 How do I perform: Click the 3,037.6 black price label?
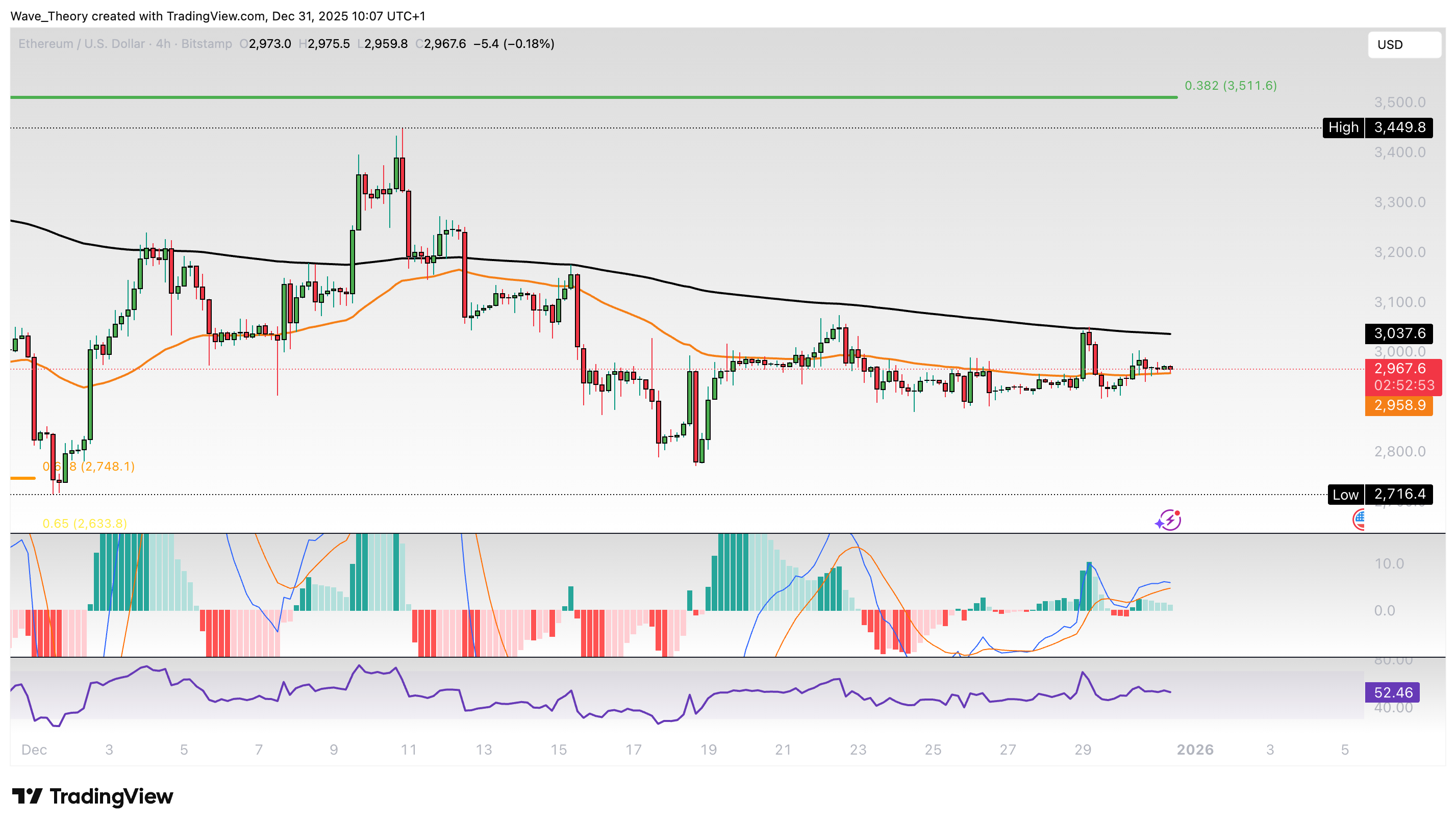(1400, 333)
